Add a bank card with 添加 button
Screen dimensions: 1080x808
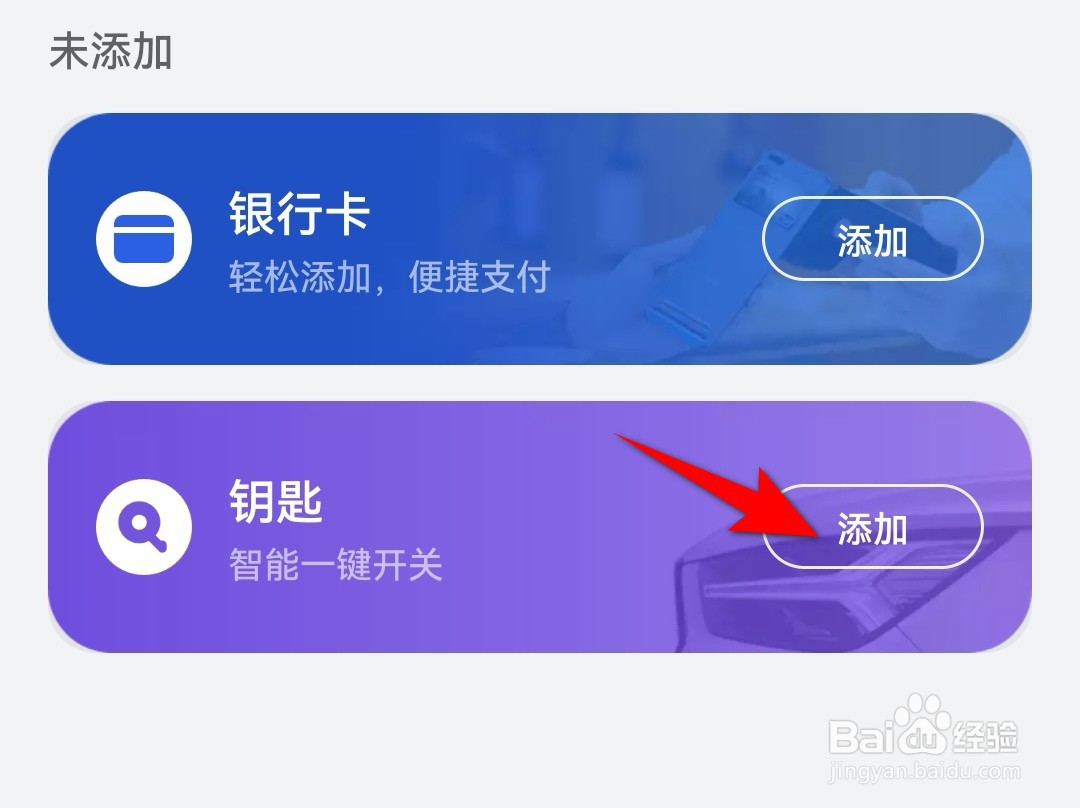click(873, 239)
